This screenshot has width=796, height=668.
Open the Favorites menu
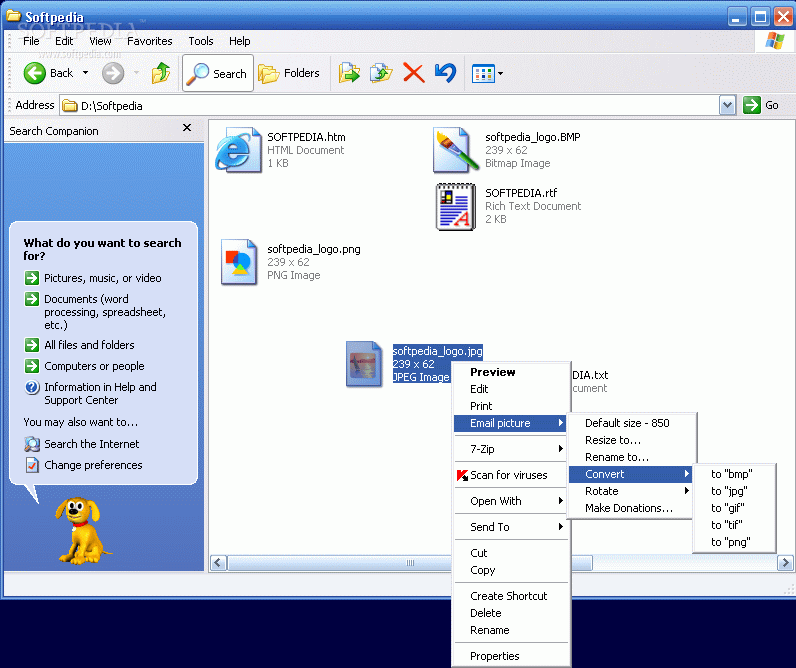tap(150, 41)
